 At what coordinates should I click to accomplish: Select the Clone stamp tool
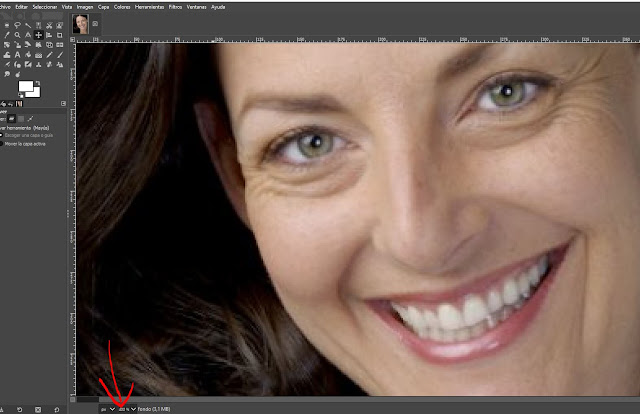(x=38, y=65)
